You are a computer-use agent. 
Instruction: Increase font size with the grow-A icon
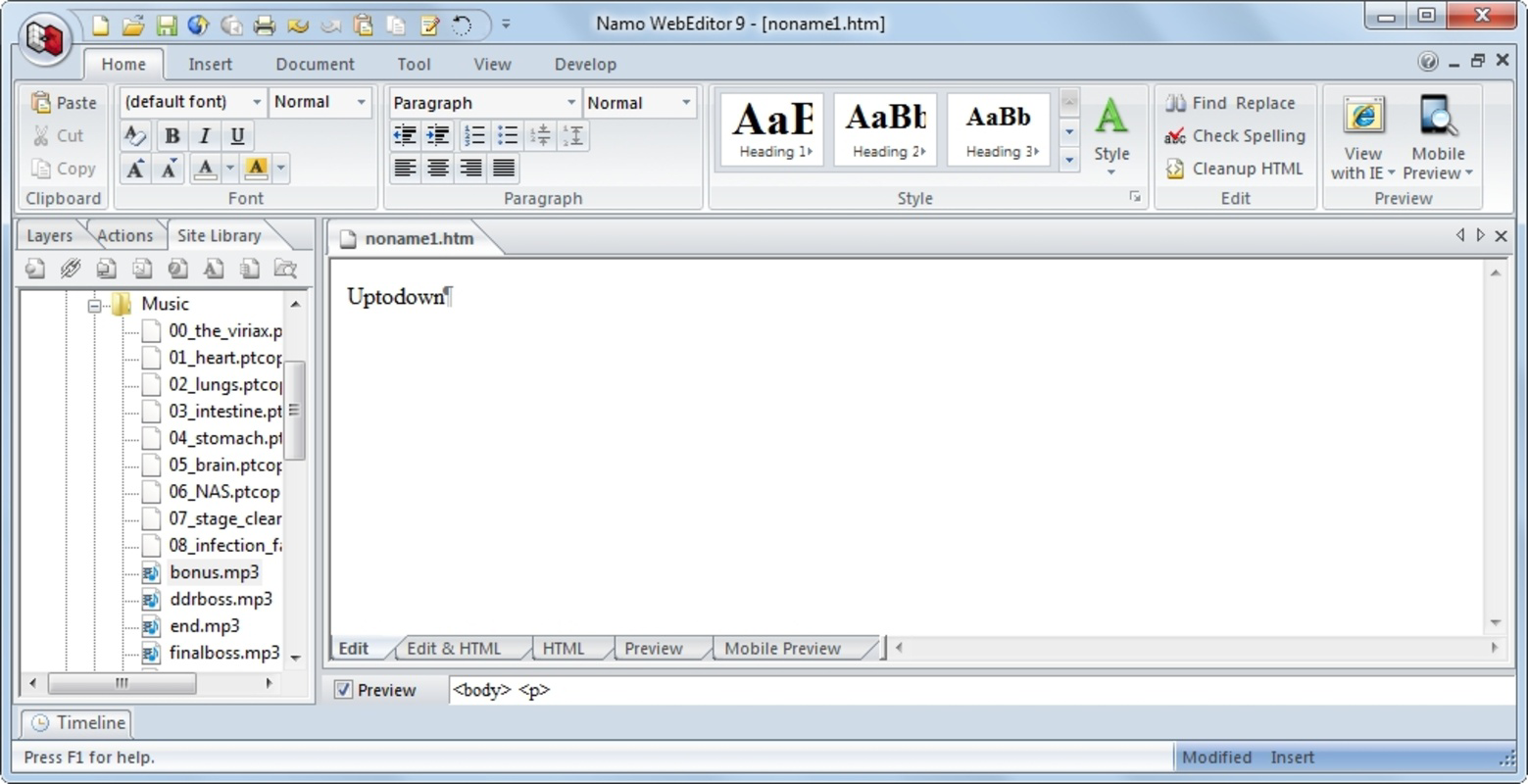pyautogui.click(x=135, y=169)
